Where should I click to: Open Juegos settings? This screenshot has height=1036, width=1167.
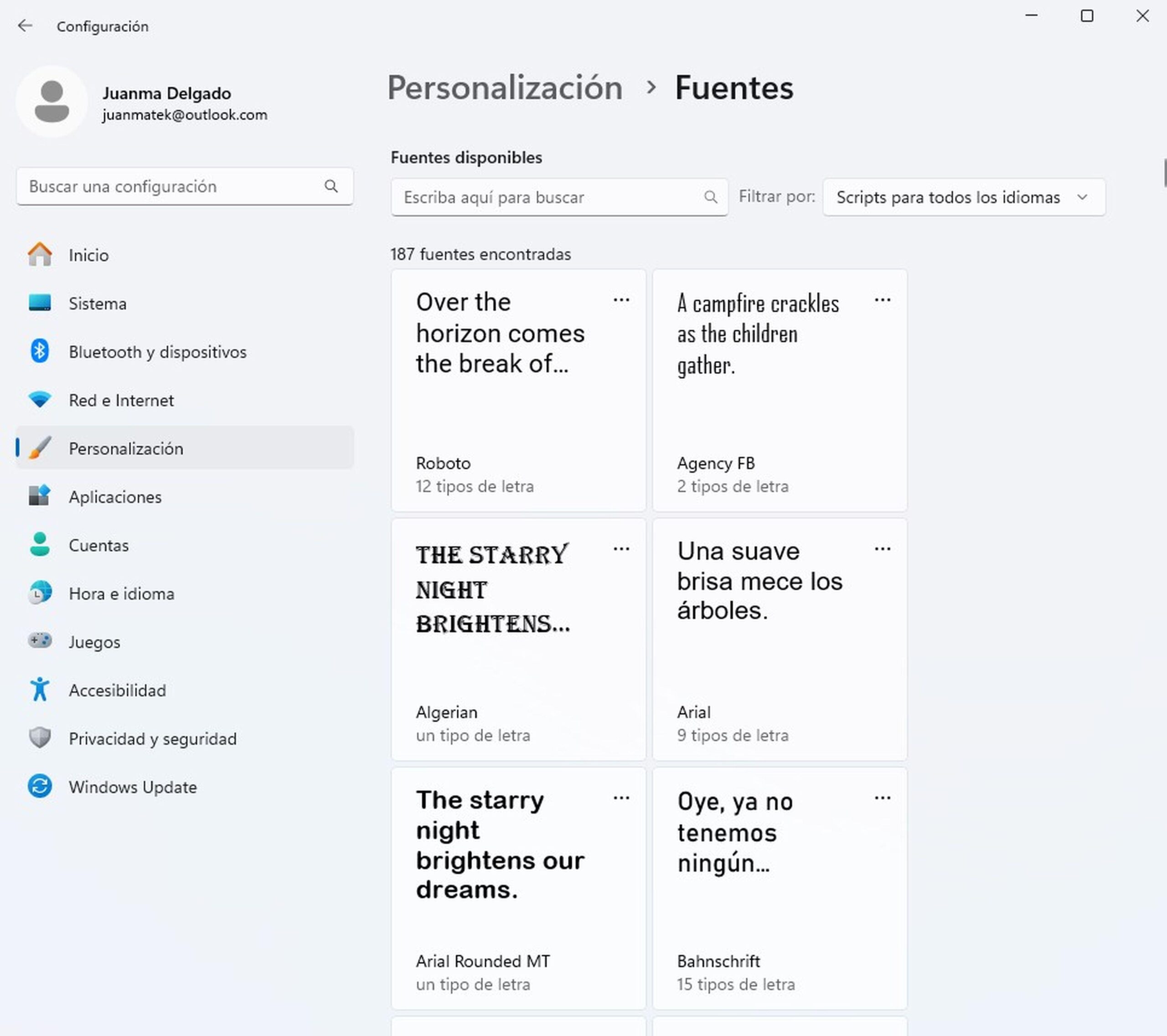click(185, 642)
